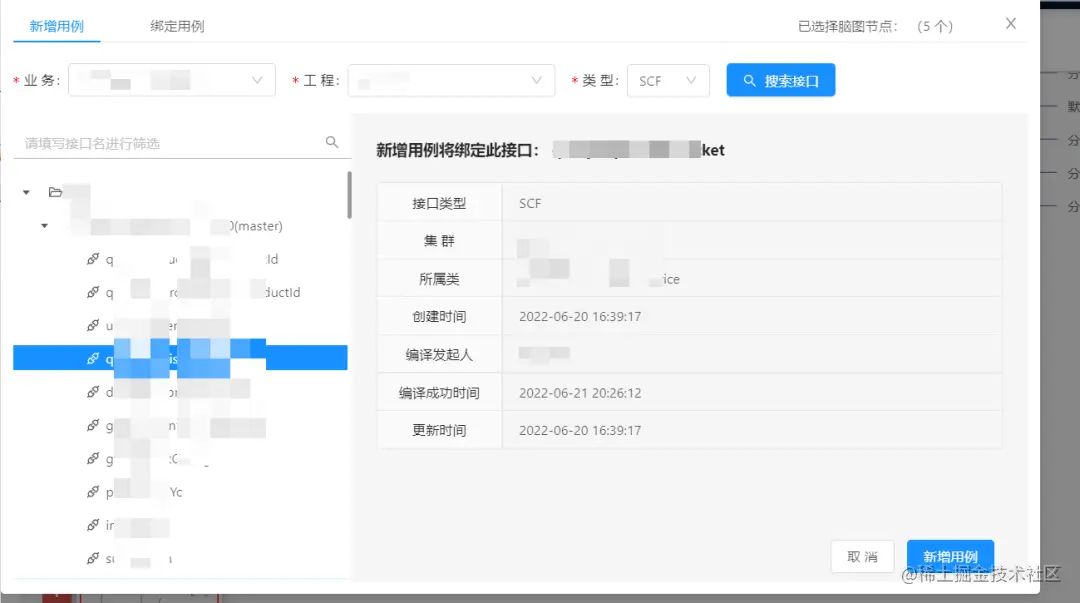Collapse the root folder tree node
This screenshot has height=603, width=1080.
coord(25,192)
